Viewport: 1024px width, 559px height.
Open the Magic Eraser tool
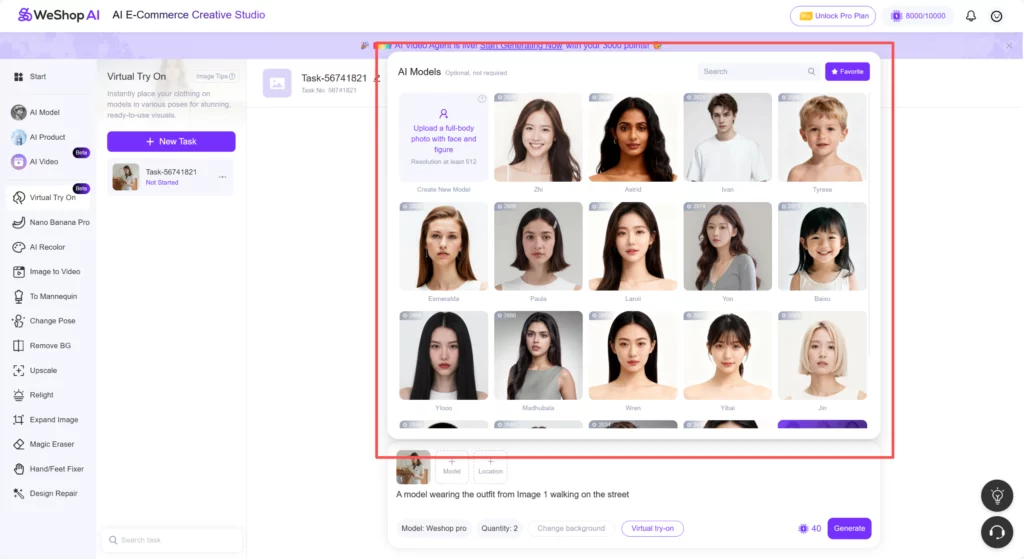[x=44, y=444]
